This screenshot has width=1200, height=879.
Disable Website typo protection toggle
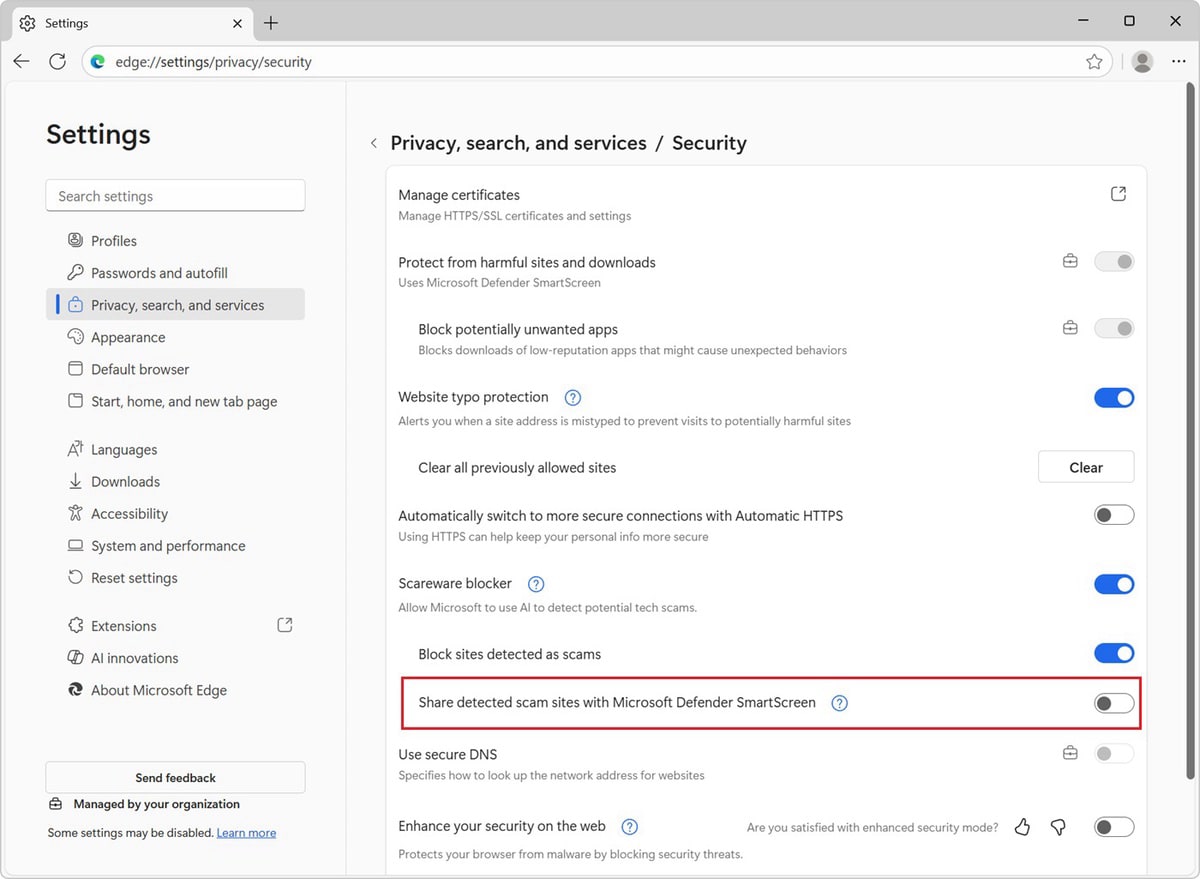pos(1113,398)
